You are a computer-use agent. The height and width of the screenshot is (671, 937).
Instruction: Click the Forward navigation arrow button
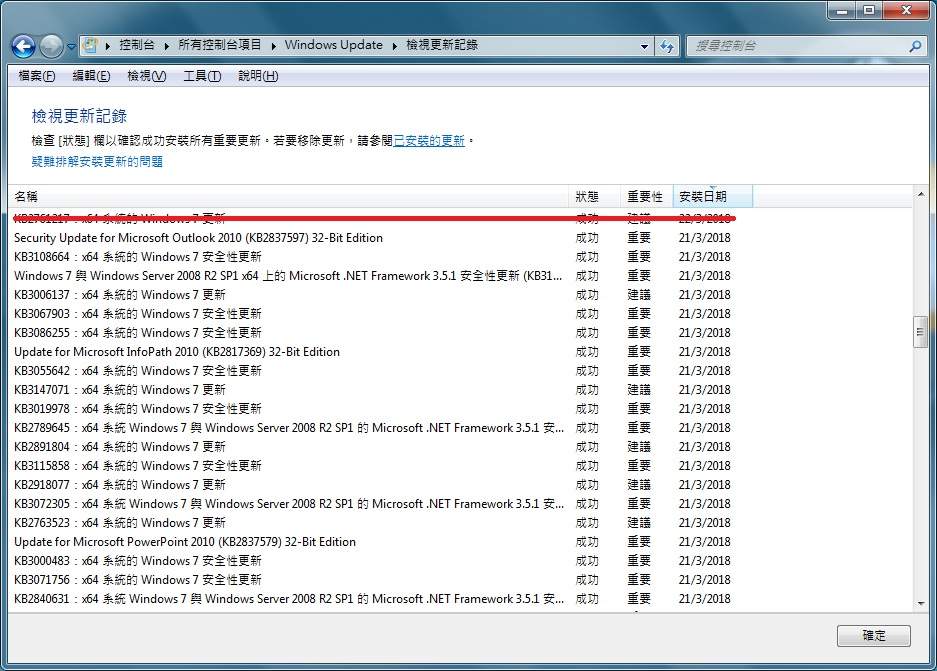click(x=51, y=46)
